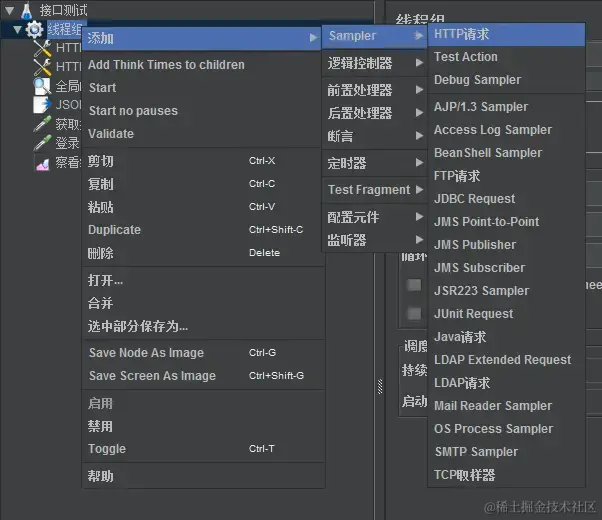This screenshot has width=602, height=520.
Task: Open the Sampler submenu
Action: pyautogui.click(x=374, y=36)
